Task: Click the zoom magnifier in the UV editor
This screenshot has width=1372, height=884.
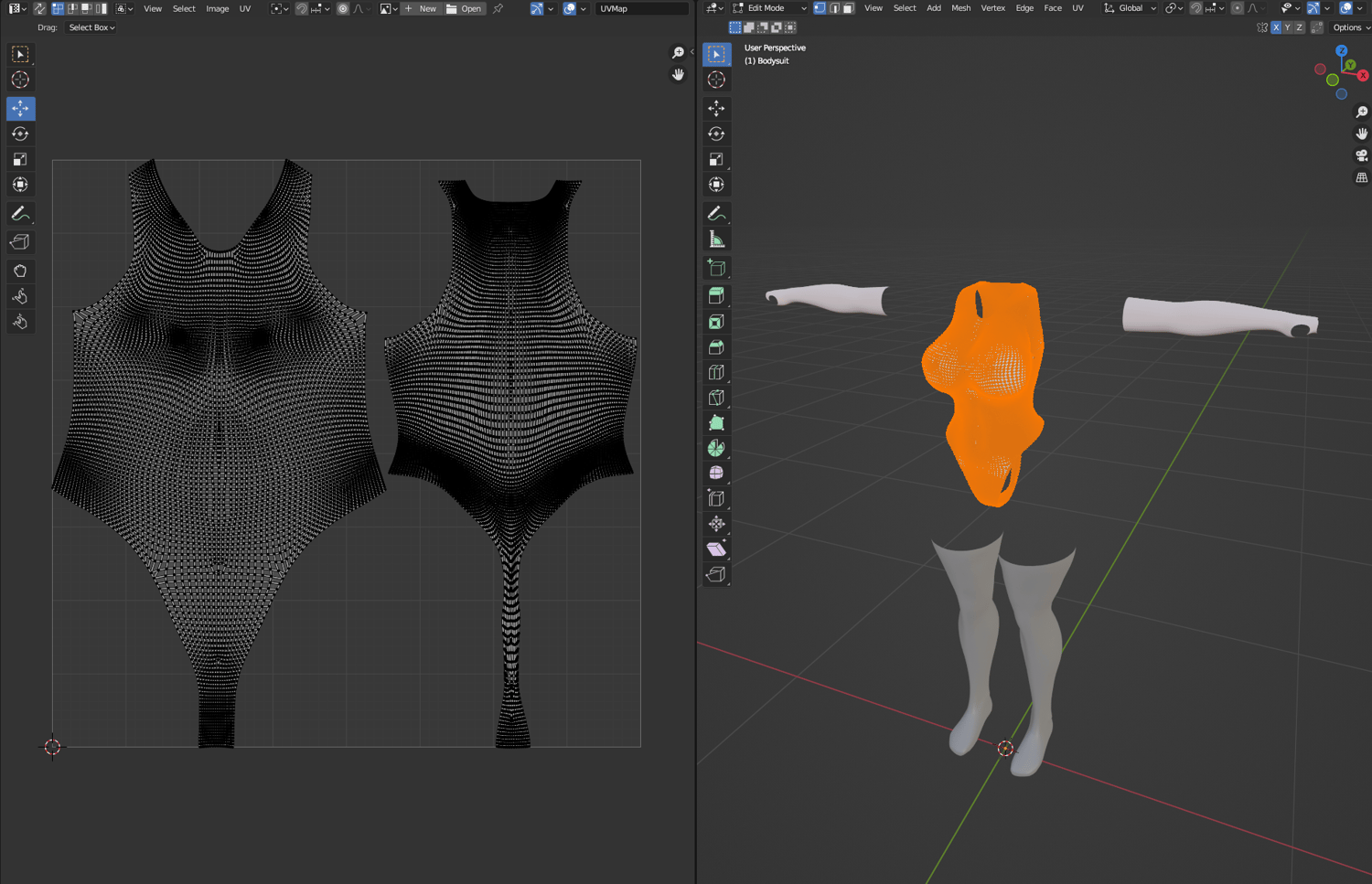Action: point(678,53)
